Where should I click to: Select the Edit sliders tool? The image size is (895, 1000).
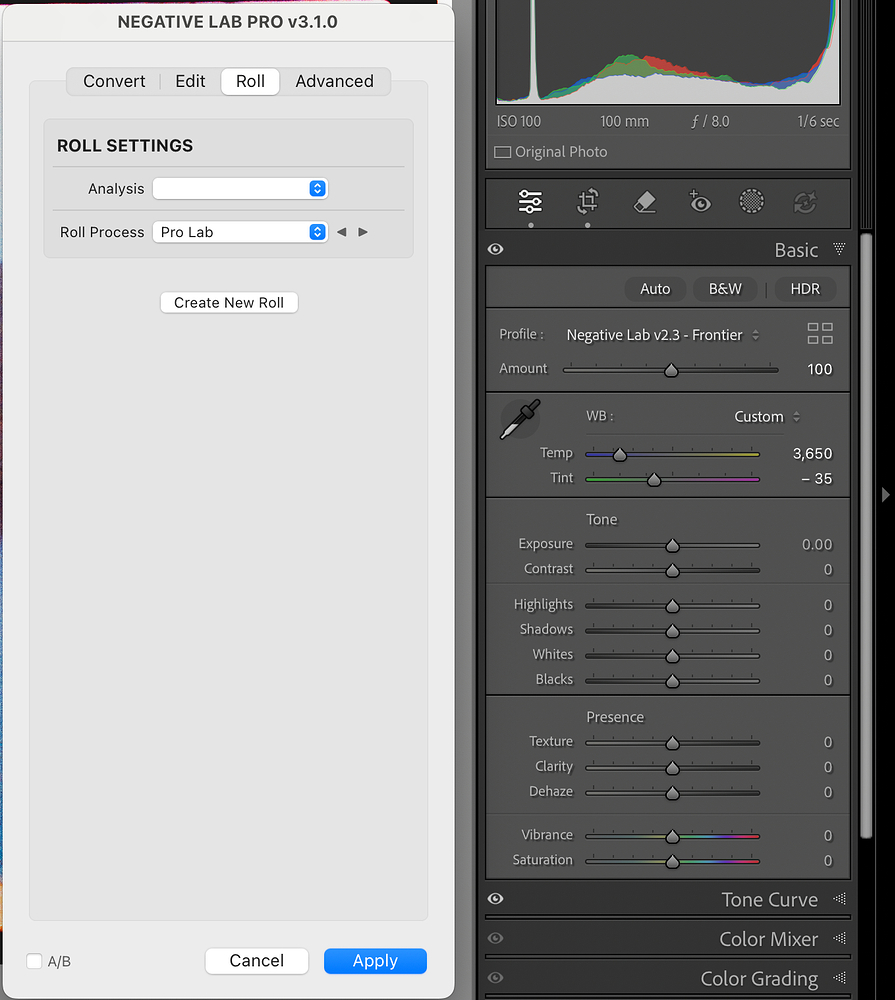point(530,202)
